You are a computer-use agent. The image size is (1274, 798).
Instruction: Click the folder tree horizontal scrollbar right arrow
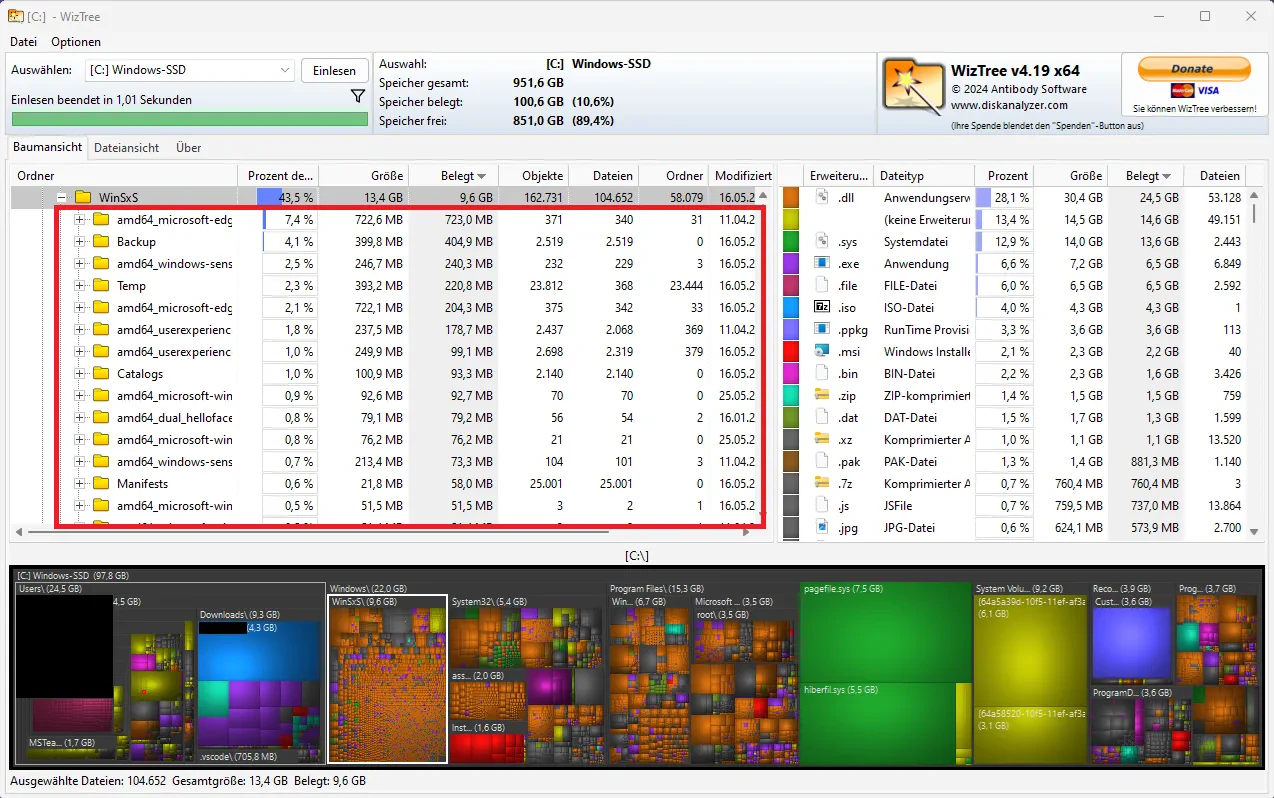coord(747,533)
